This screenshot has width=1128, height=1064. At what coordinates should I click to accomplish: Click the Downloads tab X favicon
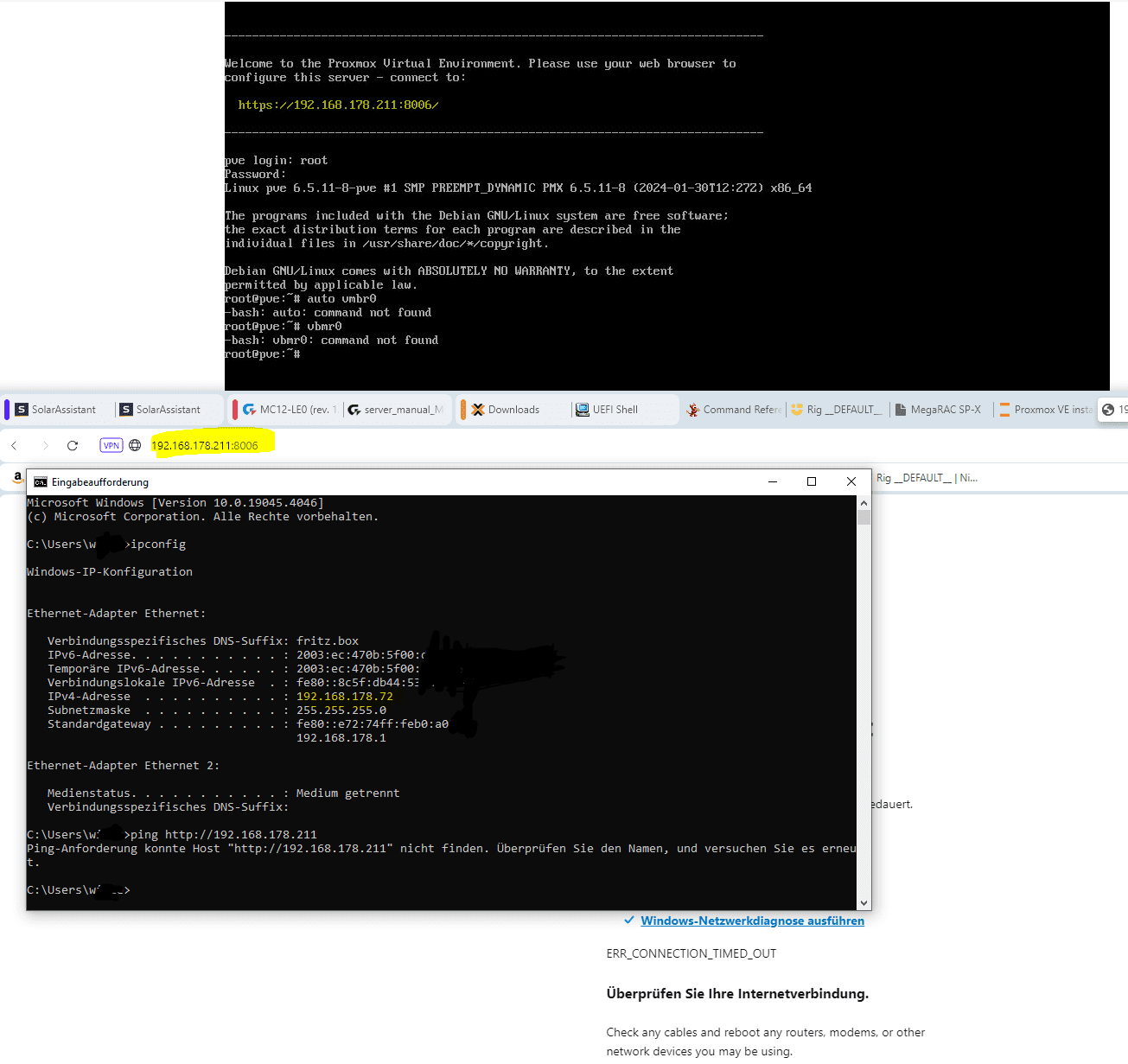[x=478, y=410]
